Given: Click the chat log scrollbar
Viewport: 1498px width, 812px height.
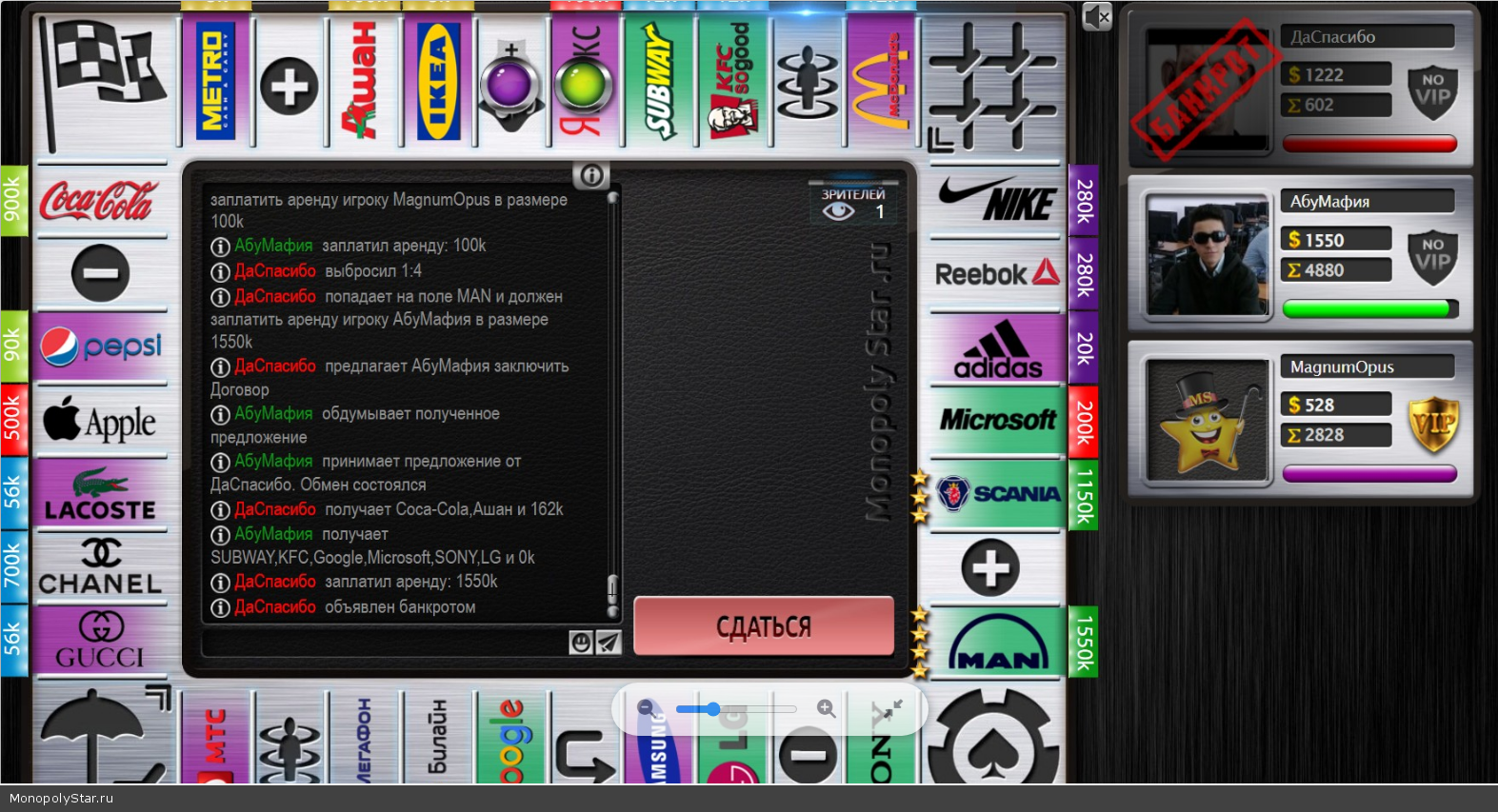Looking at the screenshot, I should click(612, 404).
